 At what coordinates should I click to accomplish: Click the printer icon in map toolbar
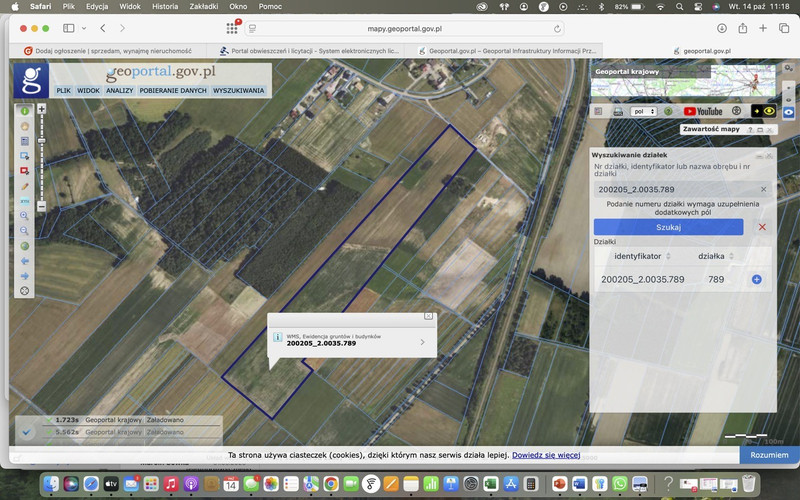(617, 111)
